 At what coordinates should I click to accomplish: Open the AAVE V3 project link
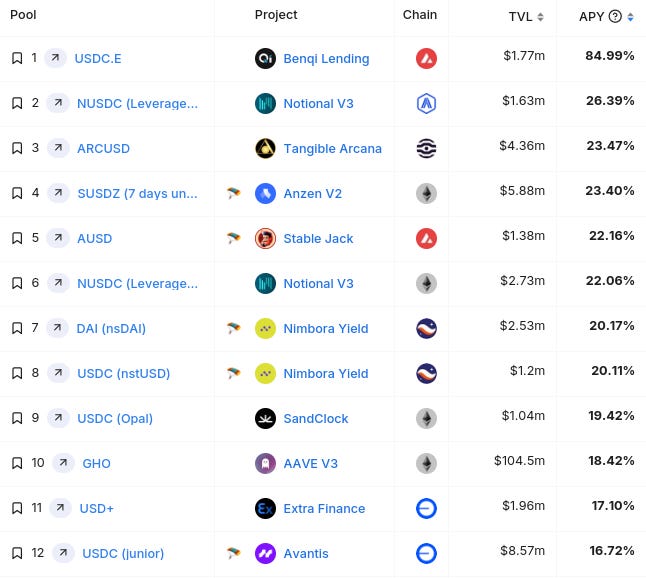point(311,463)
